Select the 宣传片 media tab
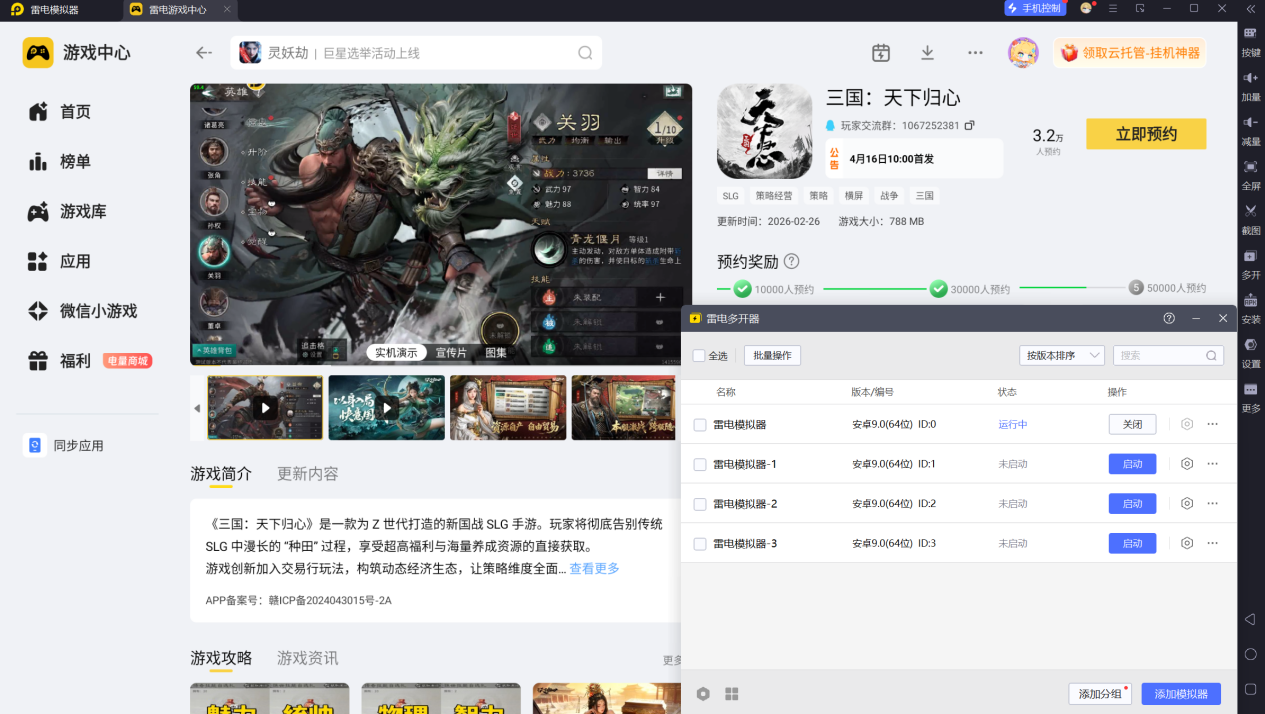This screenshot has height=714, width=1265. pyautogui.click(x=451, y=353)
